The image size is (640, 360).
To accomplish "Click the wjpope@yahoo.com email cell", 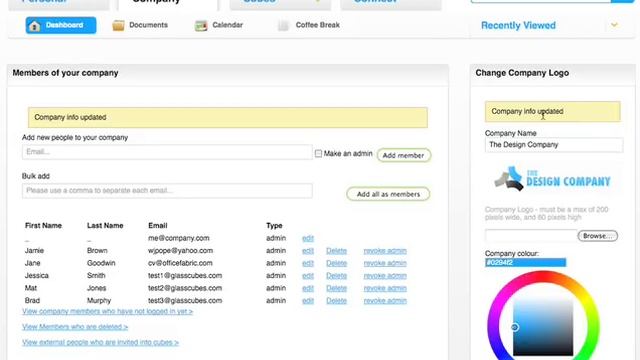I will (180, 251).
